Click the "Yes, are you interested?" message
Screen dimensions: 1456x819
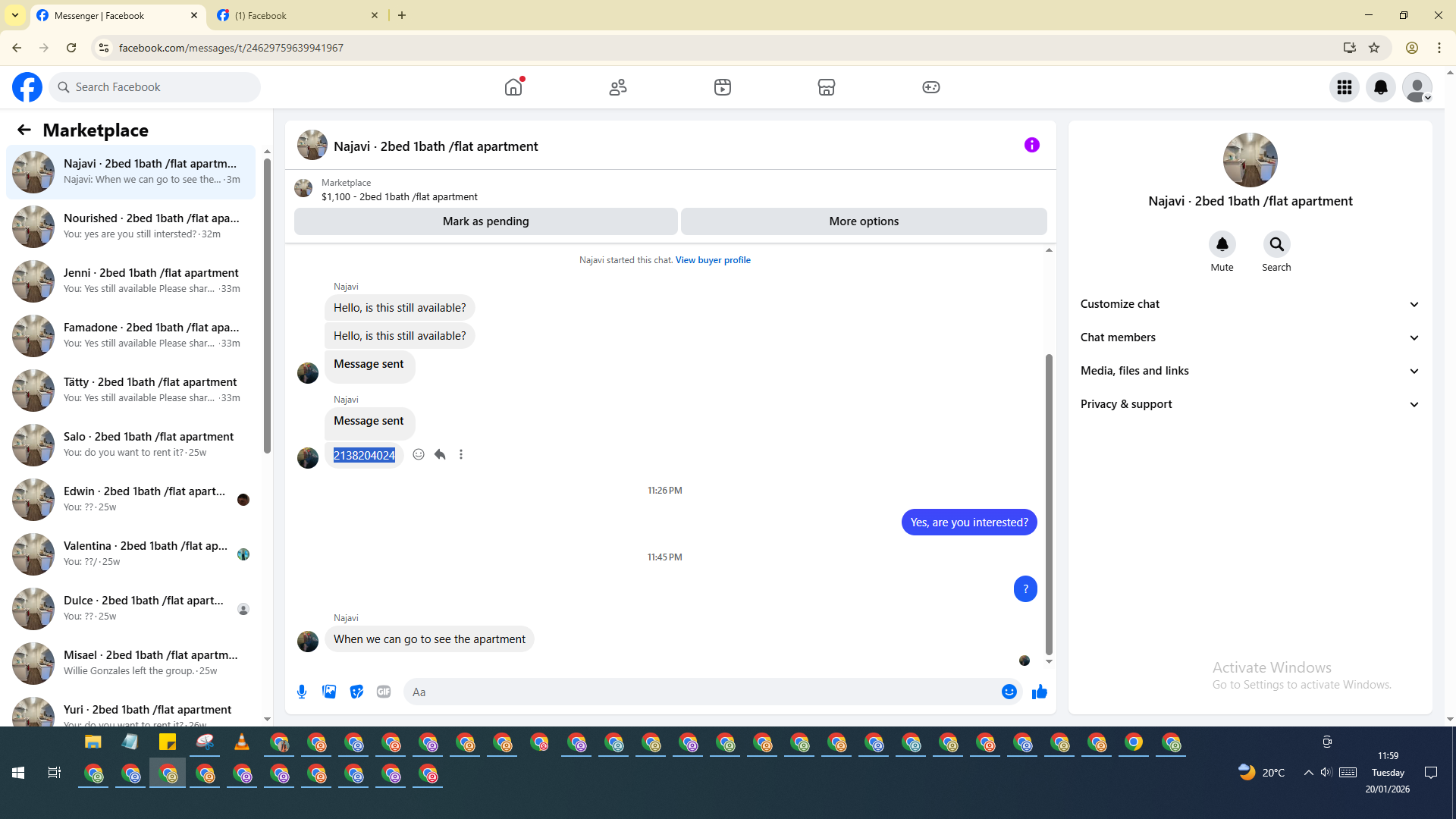click(969, 522)
